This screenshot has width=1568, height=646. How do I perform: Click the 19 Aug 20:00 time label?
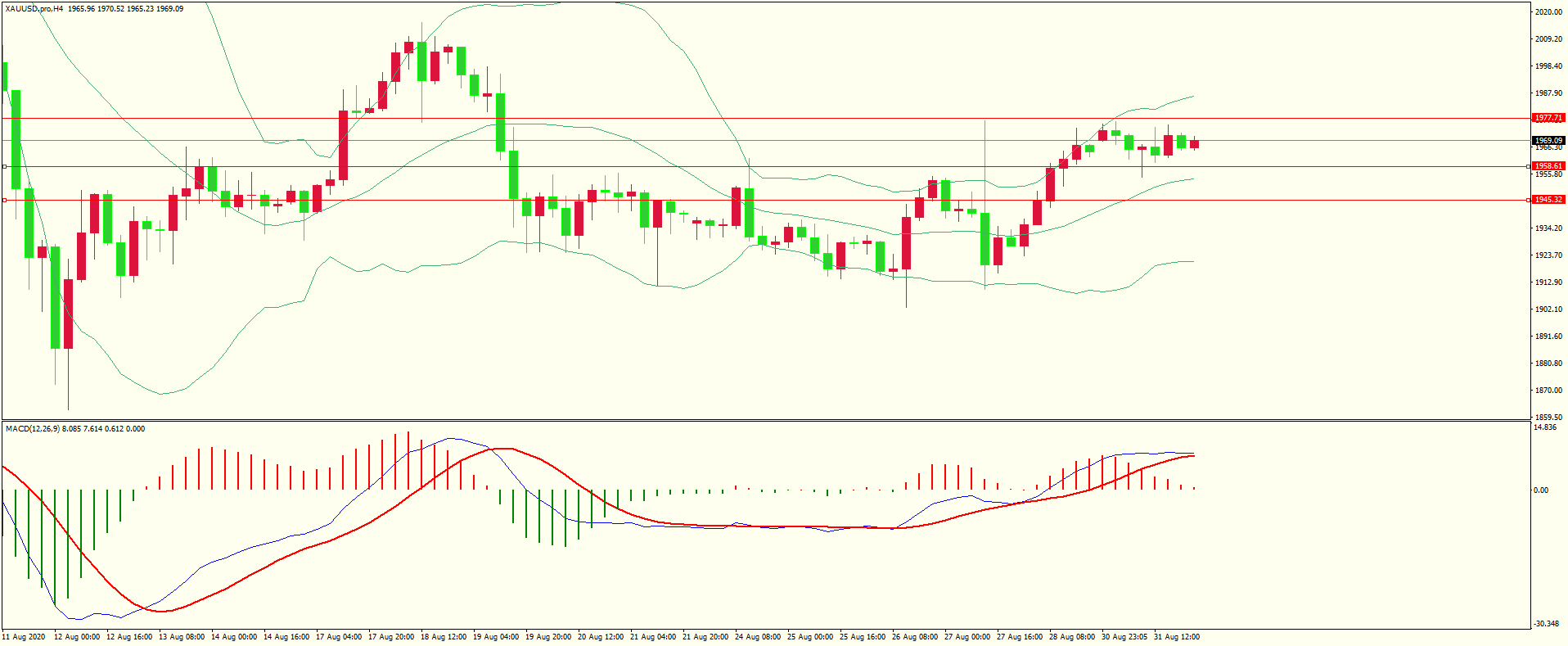pyautogui.click(x=548, y=637)
